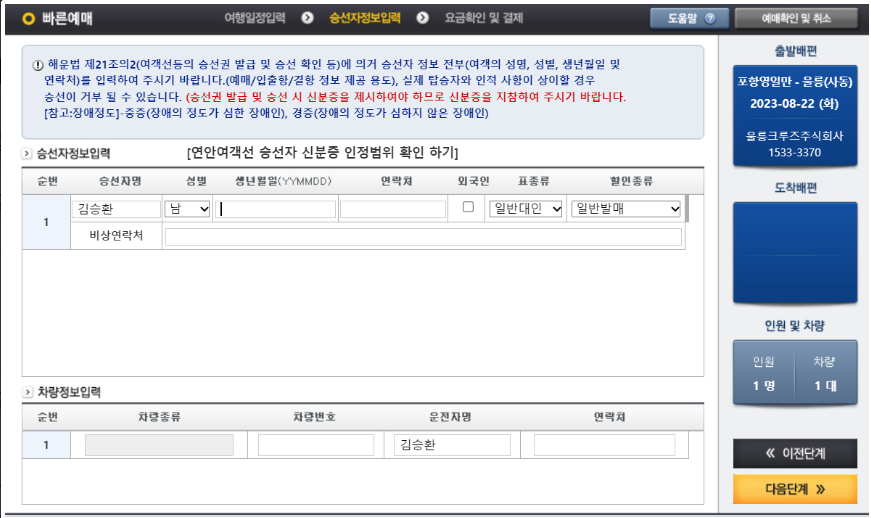Click the 운전자명 field containing 김승환
The height and width of the screenshot is (518, 871).
pyautogui.click(x=452, y=445)
